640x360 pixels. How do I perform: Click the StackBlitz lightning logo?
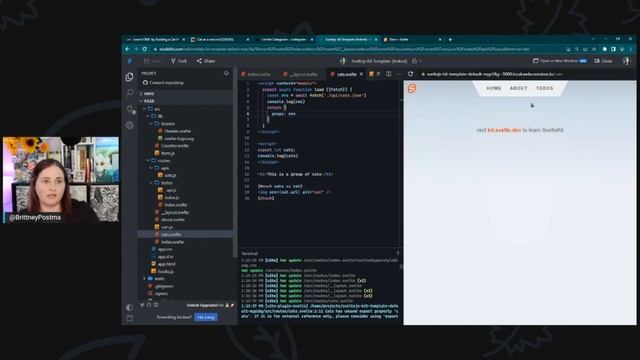point(130,61)
